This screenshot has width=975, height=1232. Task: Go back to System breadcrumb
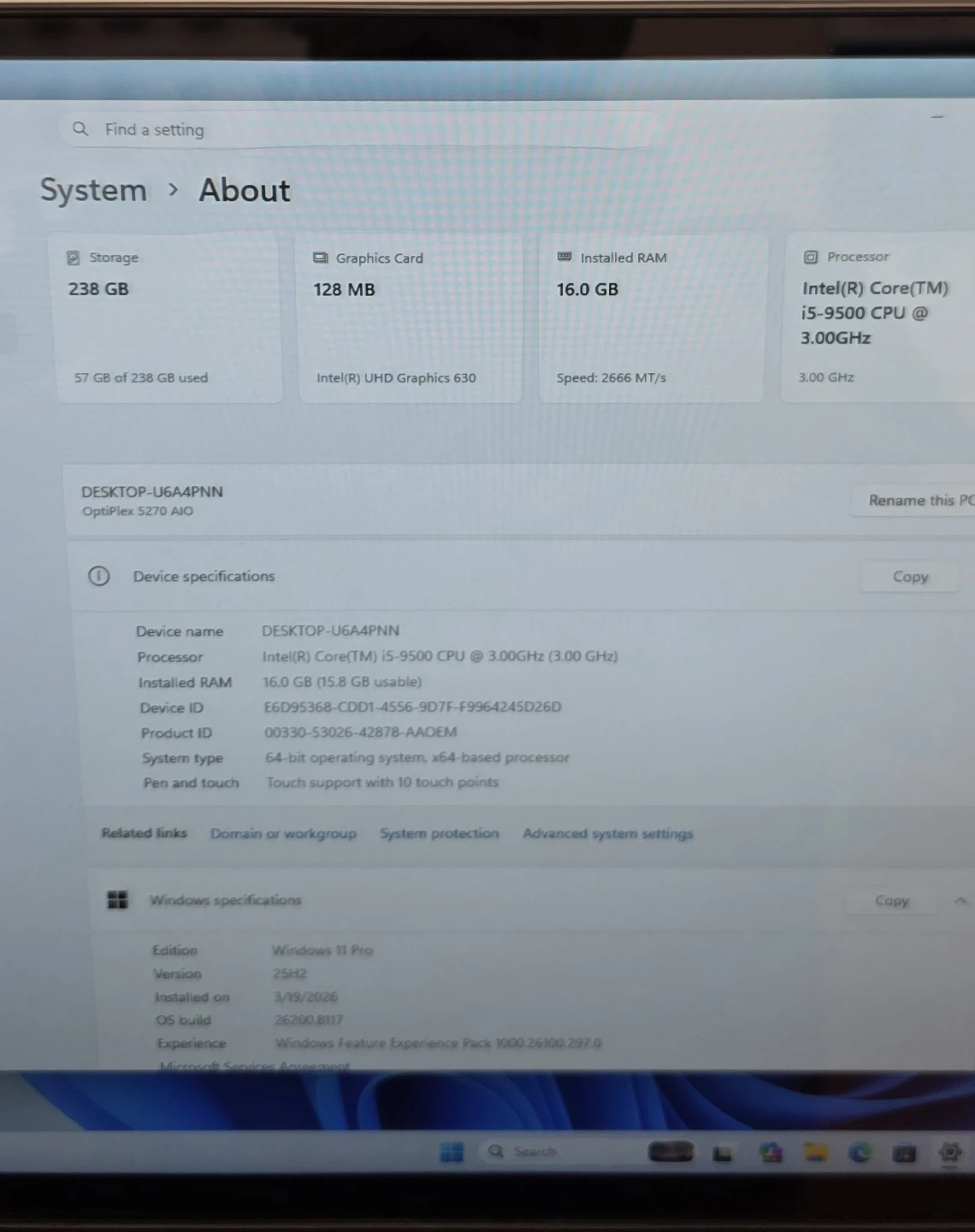pos(93,190)
